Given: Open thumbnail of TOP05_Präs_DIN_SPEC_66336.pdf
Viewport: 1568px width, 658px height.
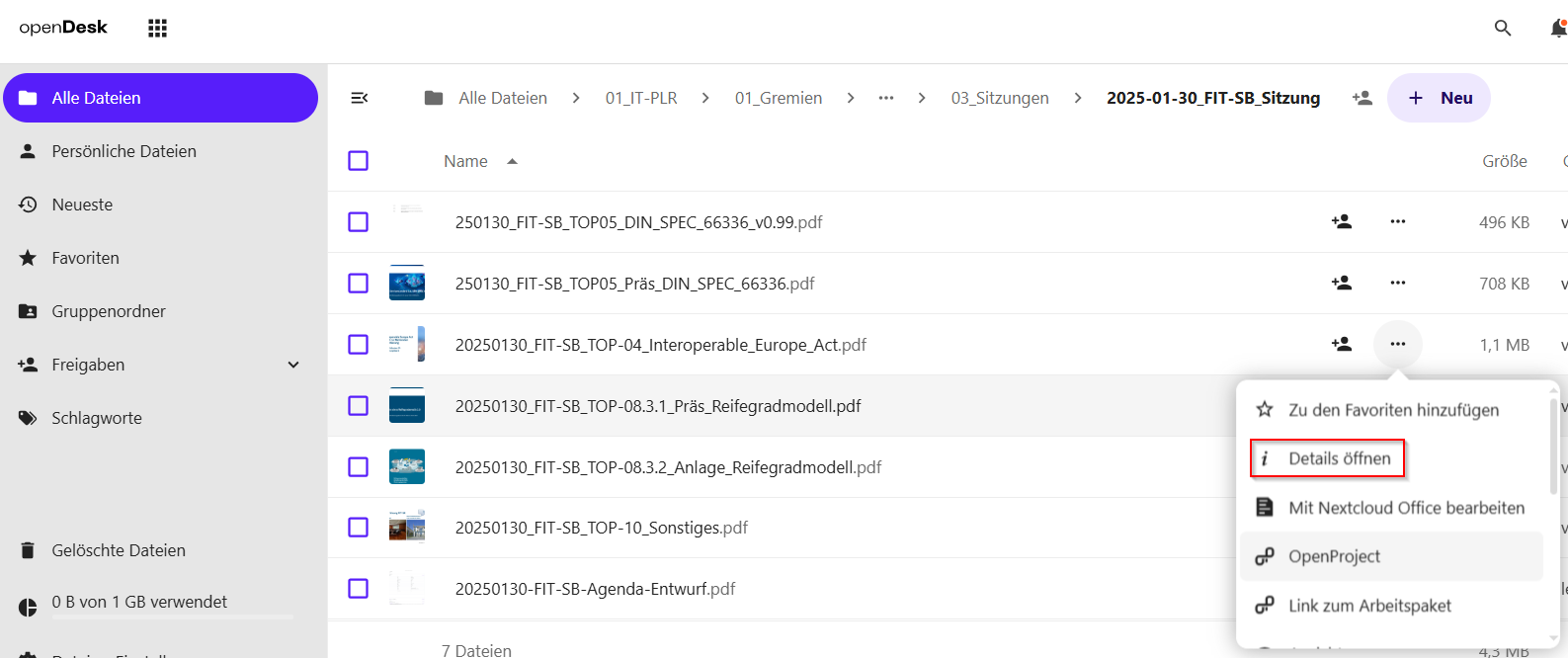Looking at the screenshot, I should pyautogui.click(x=407, y=284).
